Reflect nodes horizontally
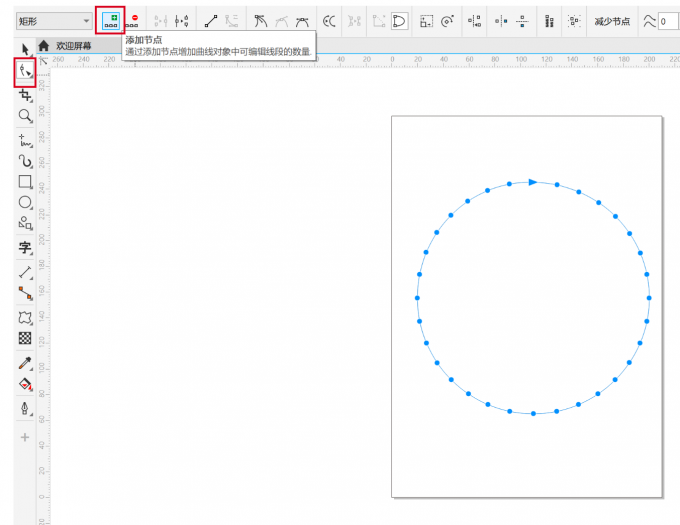 [x=501, y=21]
